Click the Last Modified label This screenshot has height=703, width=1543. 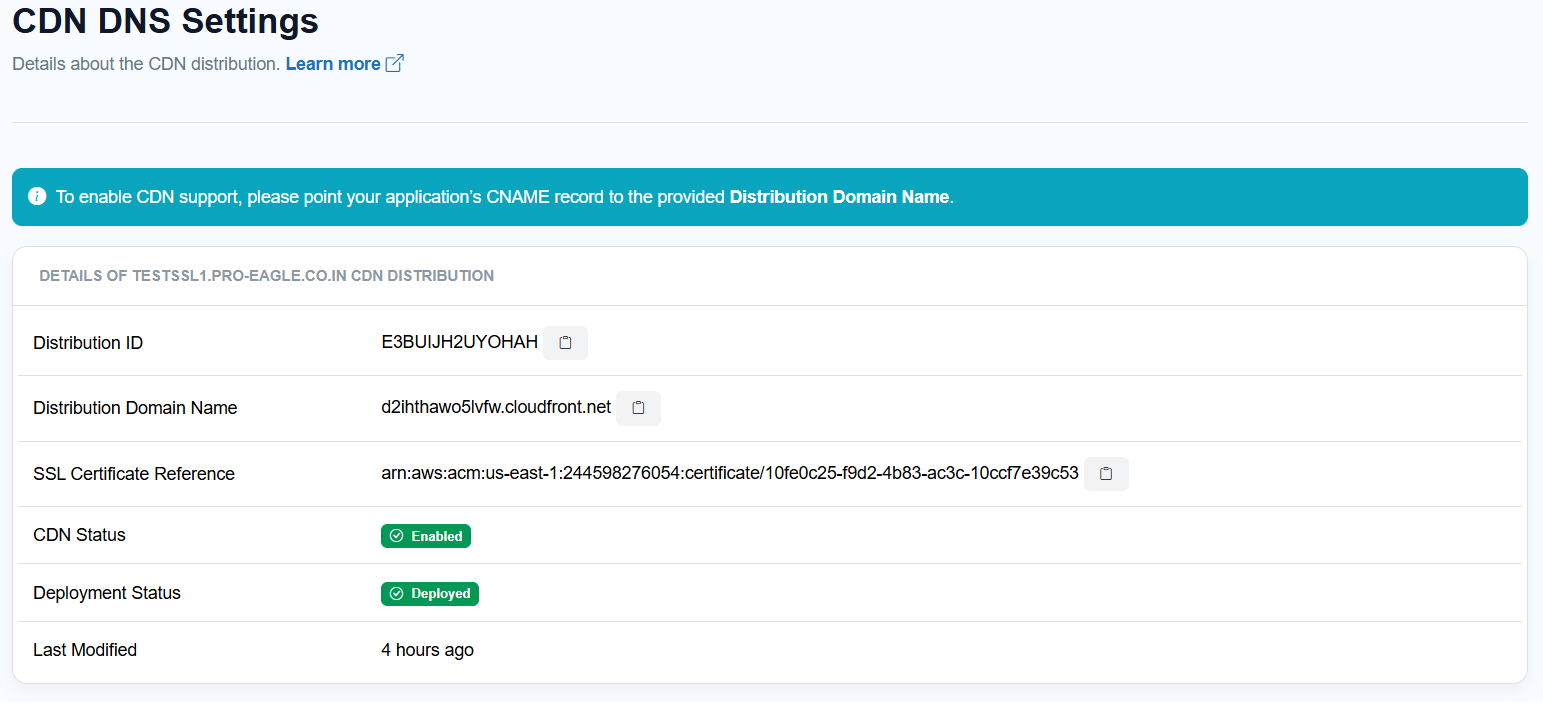click(x=85, y=650)
